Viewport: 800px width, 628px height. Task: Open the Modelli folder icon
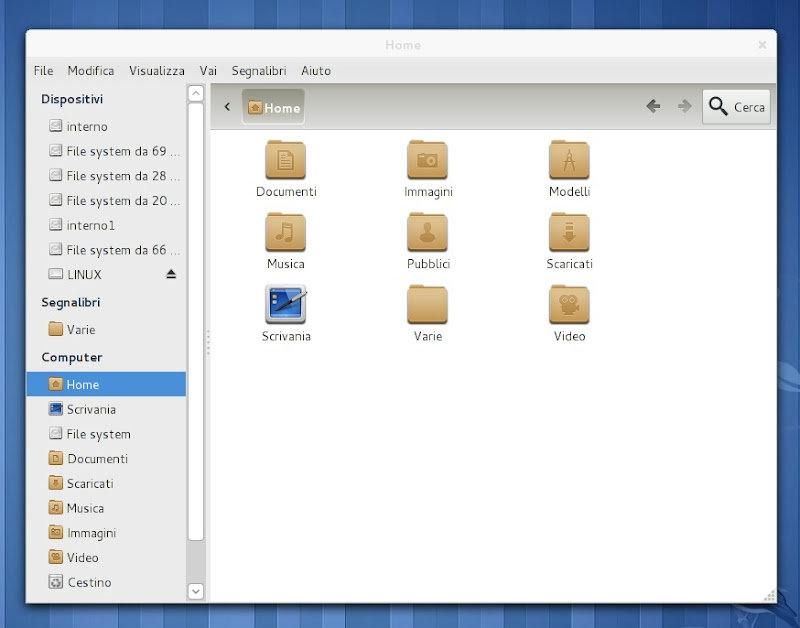coord(569,160)
